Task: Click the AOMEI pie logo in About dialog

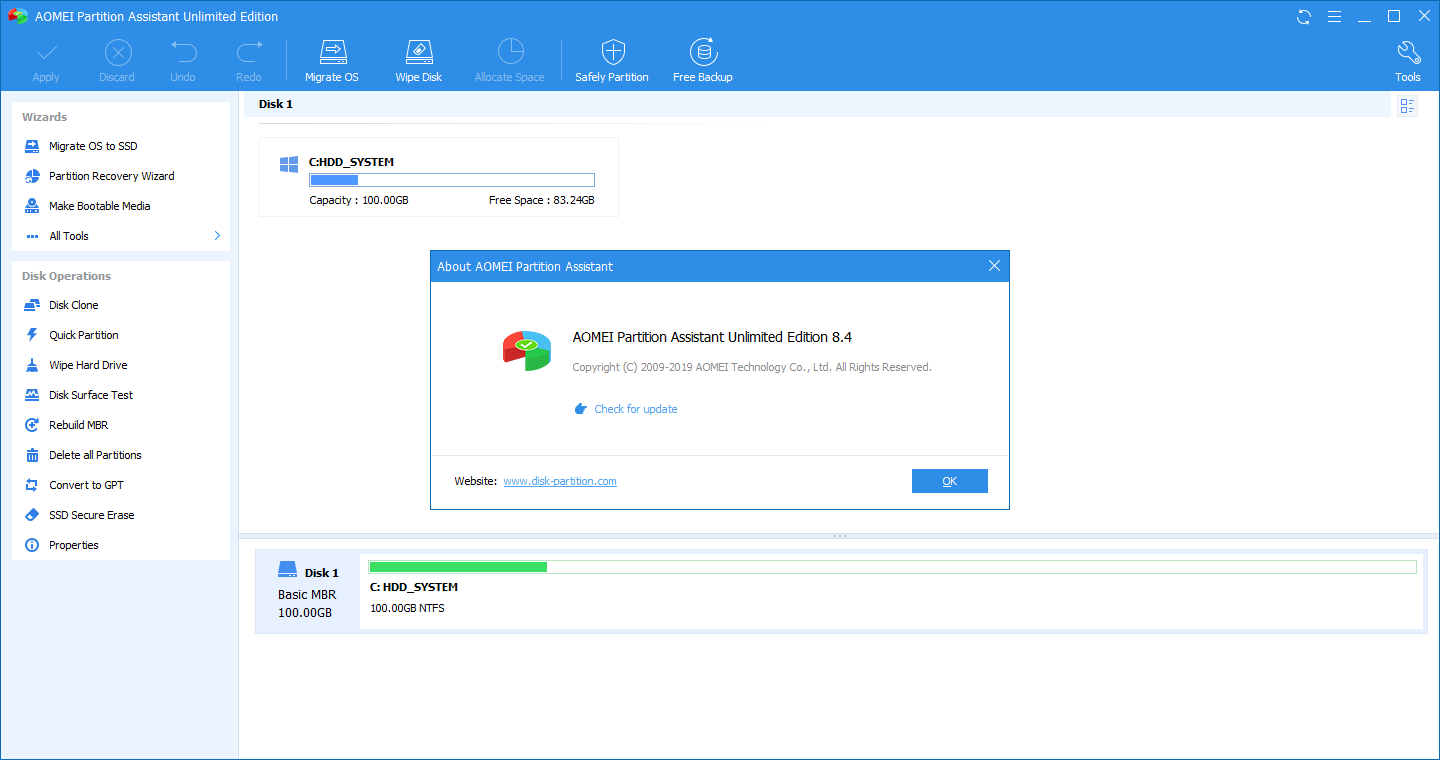Action: click(x=527, y=350)
